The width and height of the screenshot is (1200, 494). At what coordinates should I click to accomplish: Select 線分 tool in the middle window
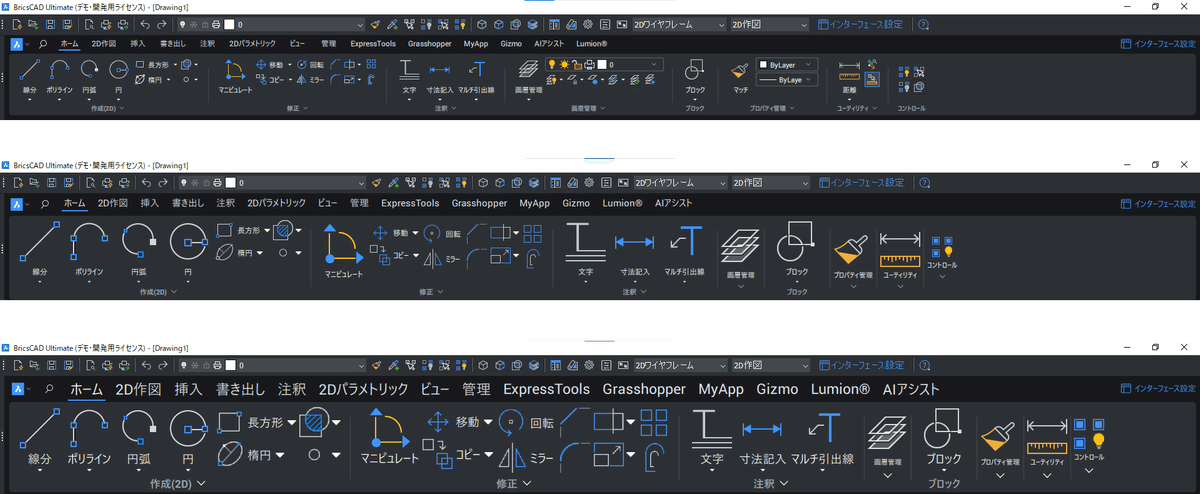pos(40,248)
